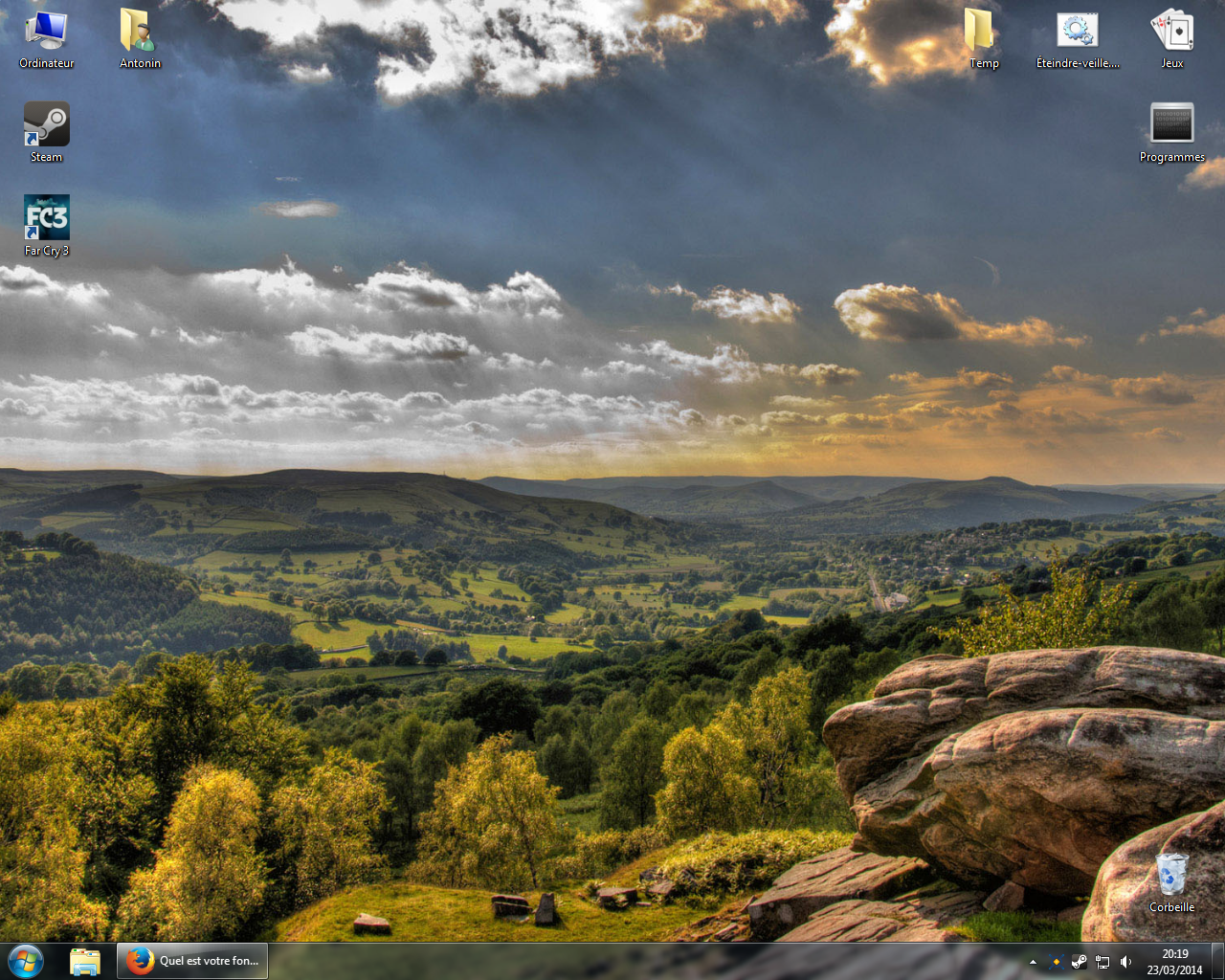Click the Steam desktop shortcut
Screen dimensions: 1225x980
[46, 125]
